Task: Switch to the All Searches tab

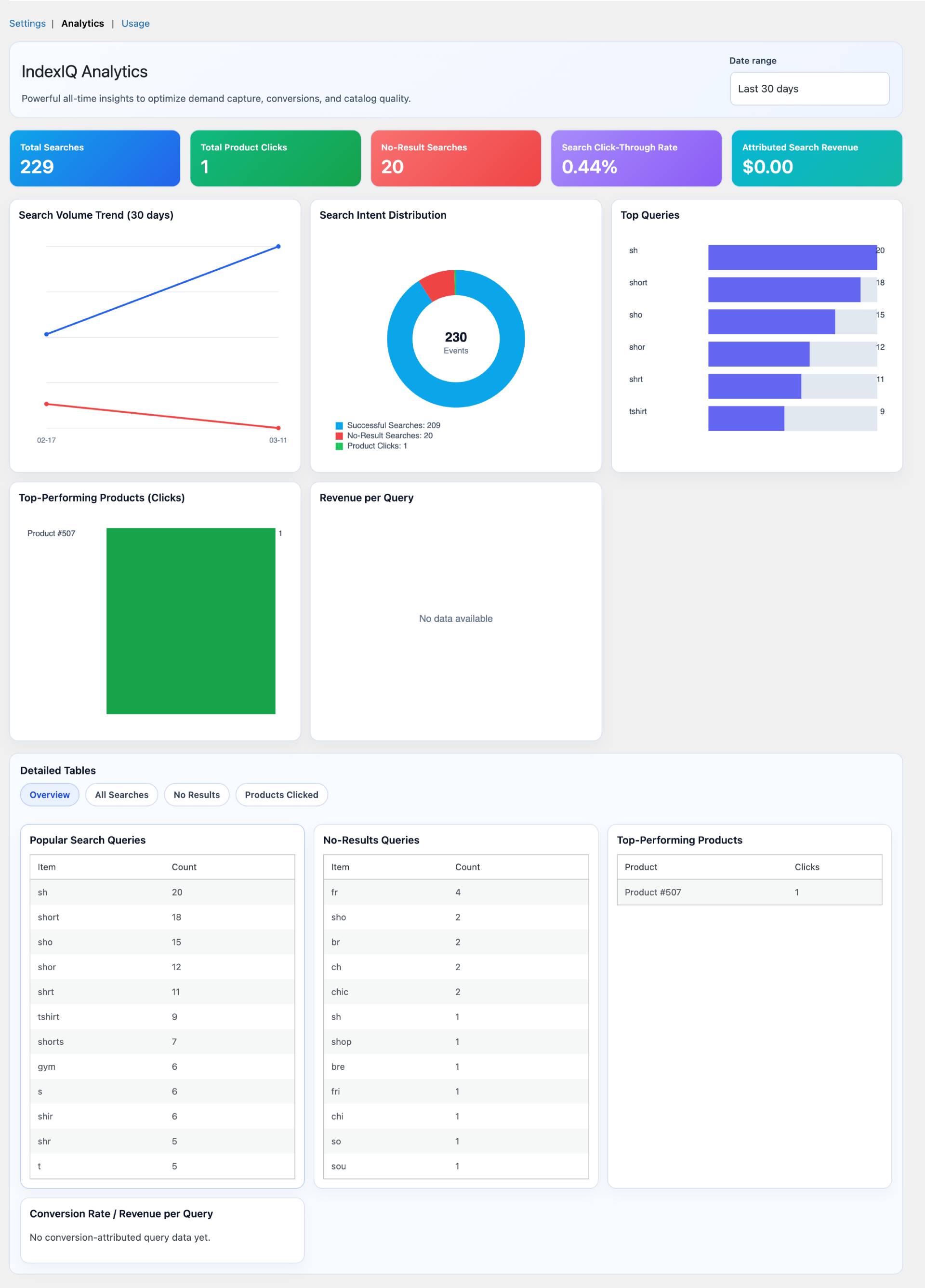Action: [121, 794]
